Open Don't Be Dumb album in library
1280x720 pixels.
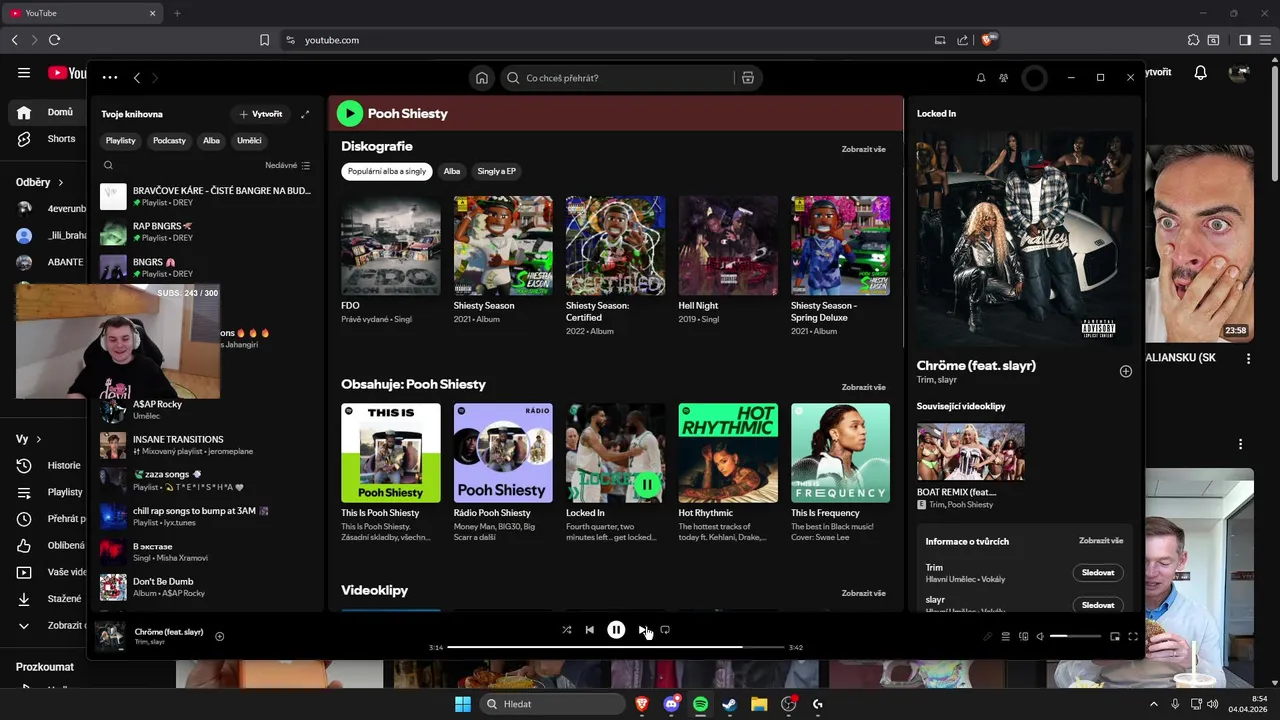(209, 587)
